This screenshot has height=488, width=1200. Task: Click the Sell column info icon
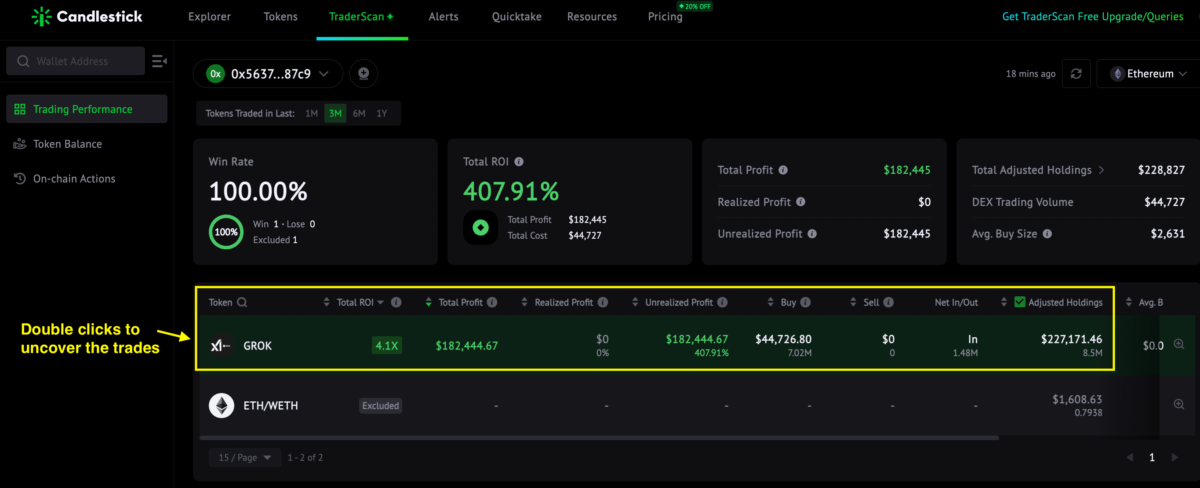coord(890,302)
